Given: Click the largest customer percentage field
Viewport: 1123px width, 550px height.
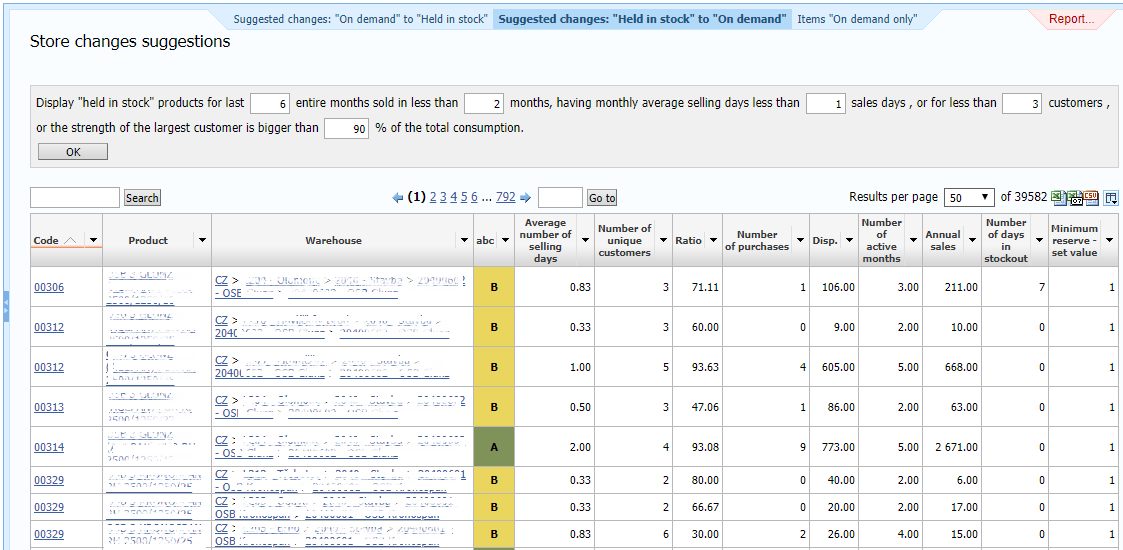Looking at the screenshot, I should (346, 129).
